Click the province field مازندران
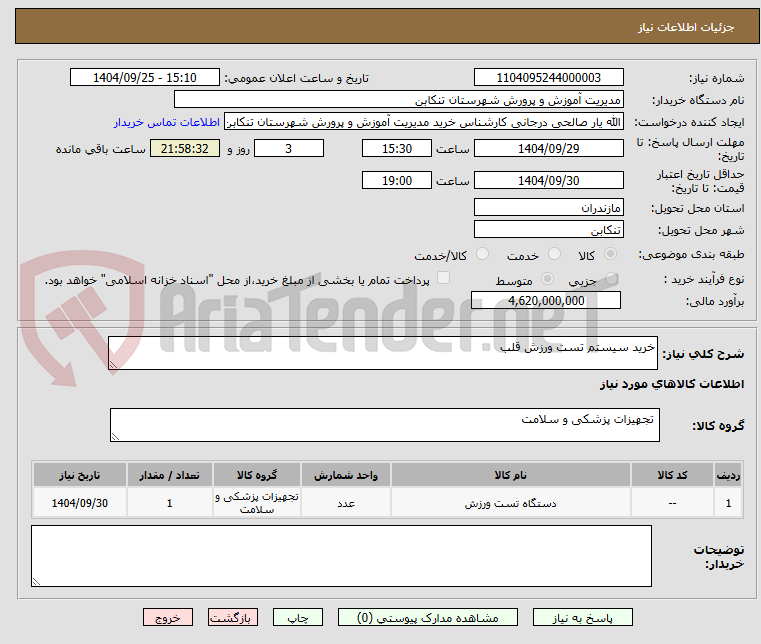 point(548,208)
